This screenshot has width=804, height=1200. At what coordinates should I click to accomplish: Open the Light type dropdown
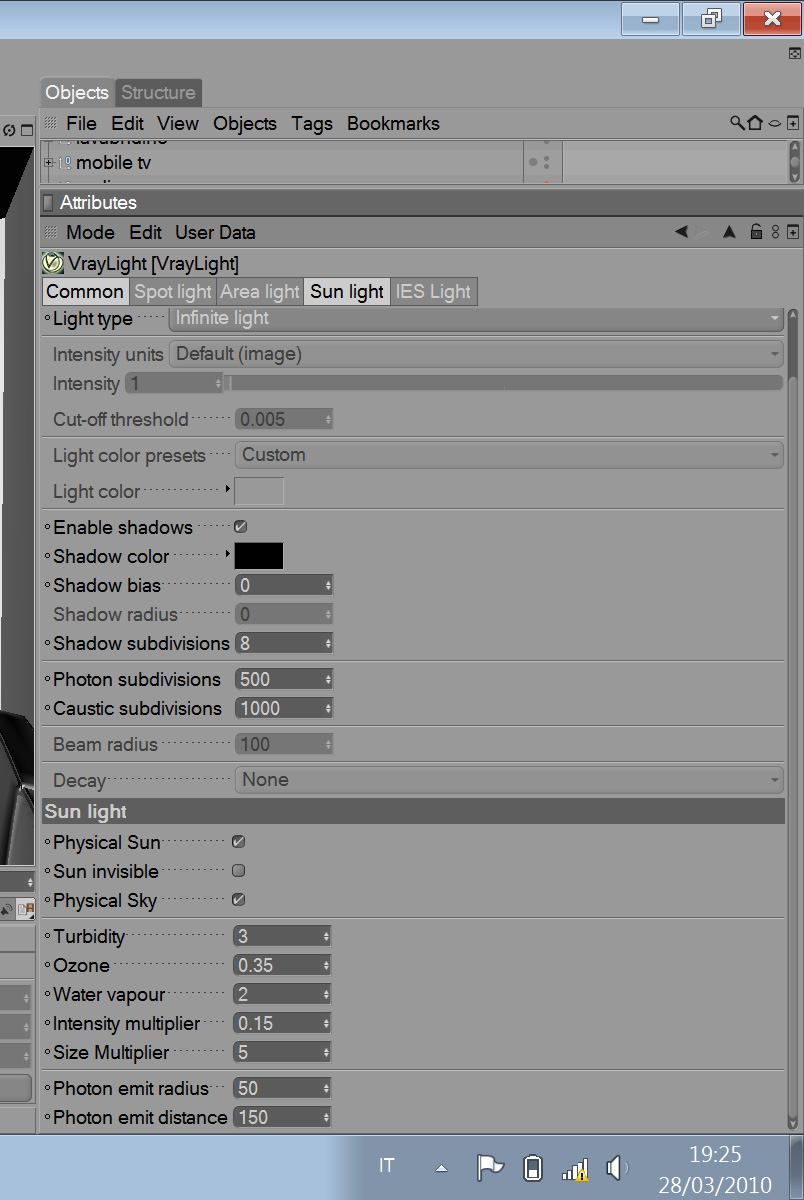[x=476, y=318]
